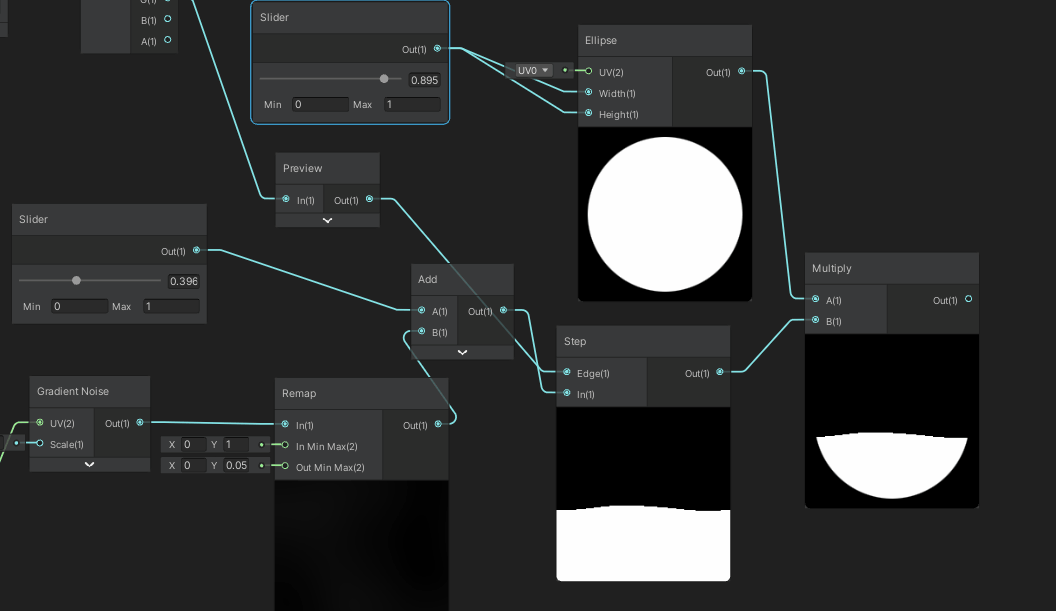1056x611 pixels.
Task: Click the Multiply node preview image
Action: click(892, 421)
